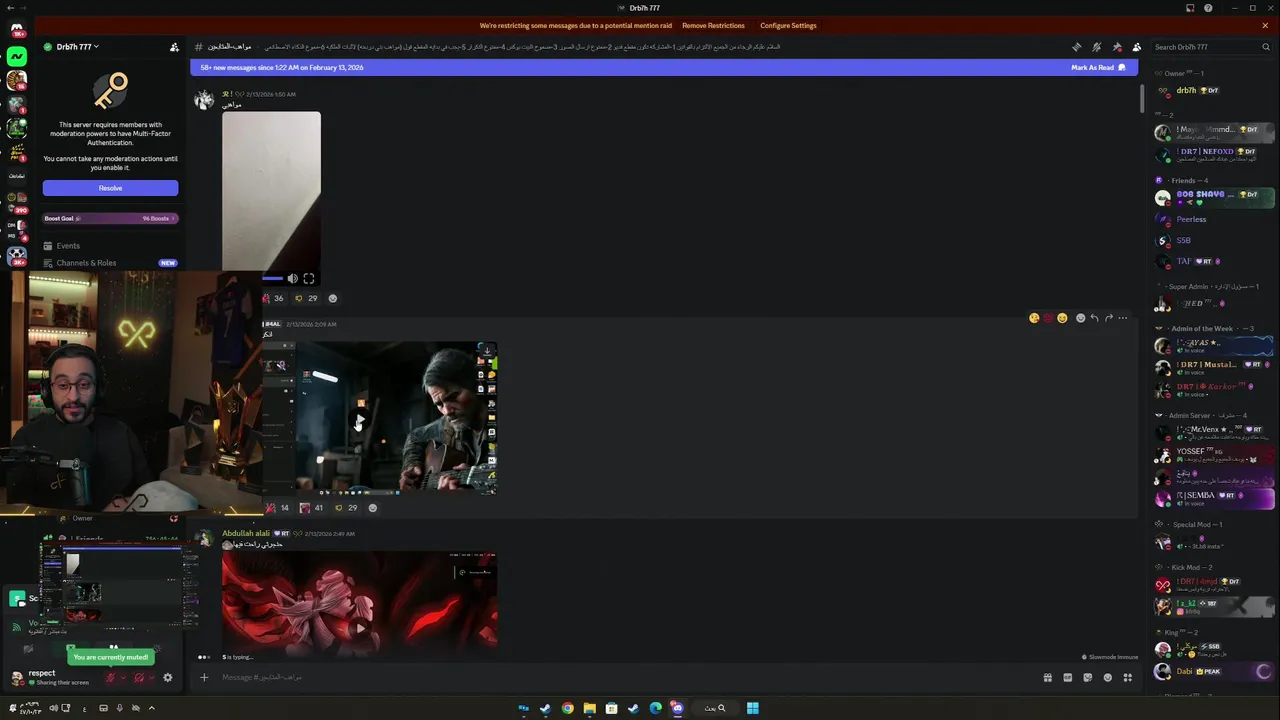Open user settings gear icon

click(167, 677)
